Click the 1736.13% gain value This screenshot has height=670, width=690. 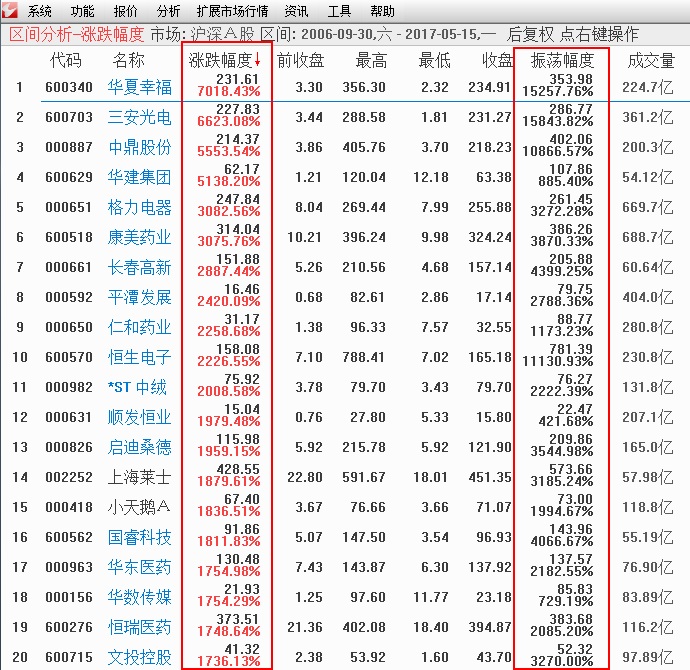coord(229,661)
